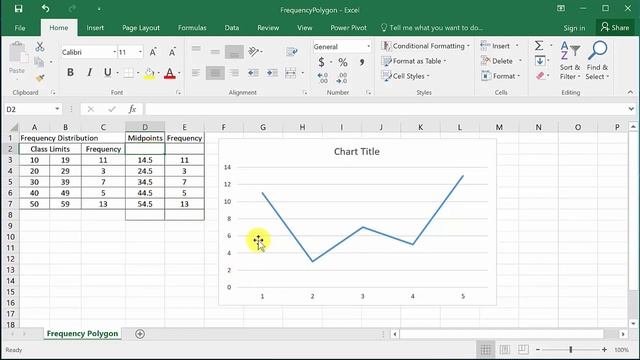Click the Borders icon
Viewport: 640px width, 360px height.
click(x=128, y=73)
